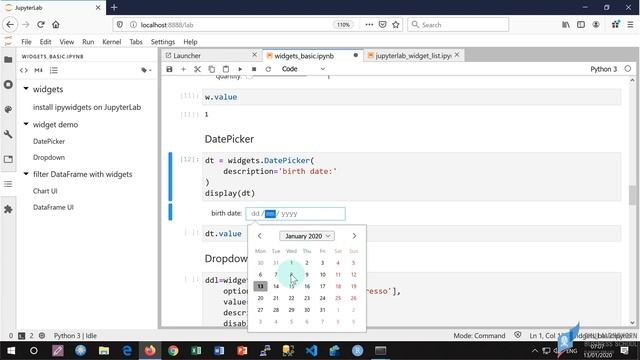Open the cell type Code dropdown
The image size is (640, 360).
click(x=303, y=69)
